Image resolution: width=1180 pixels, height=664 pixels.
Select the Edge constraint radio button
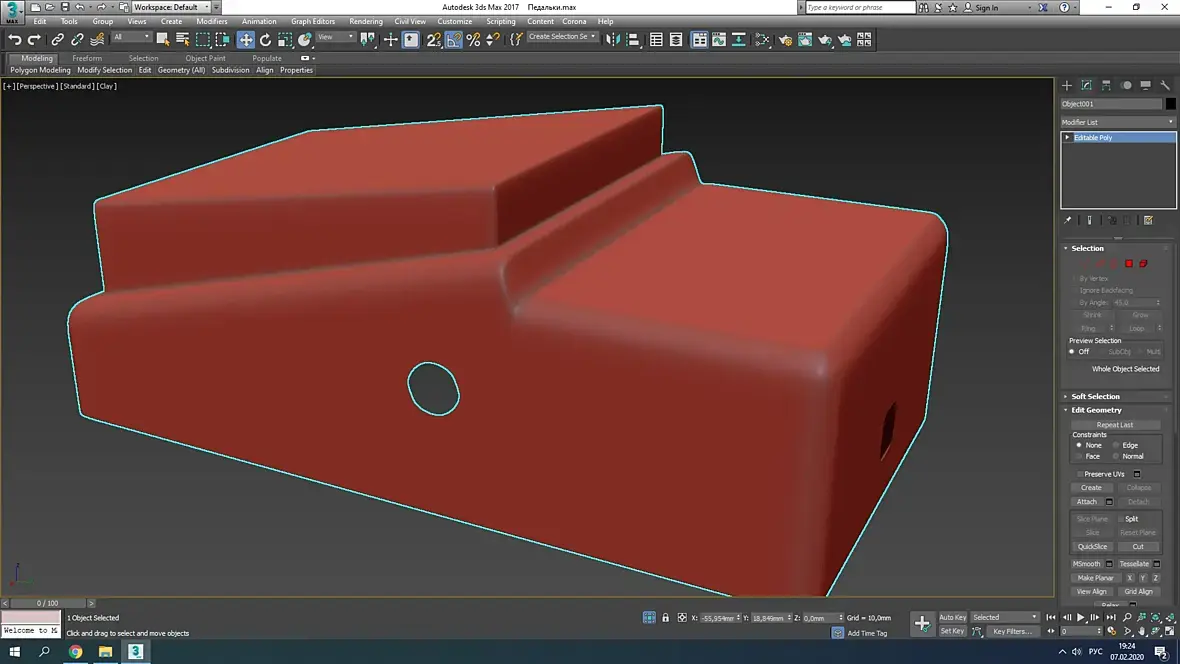pyautogui.click(x=1116, y=445)
